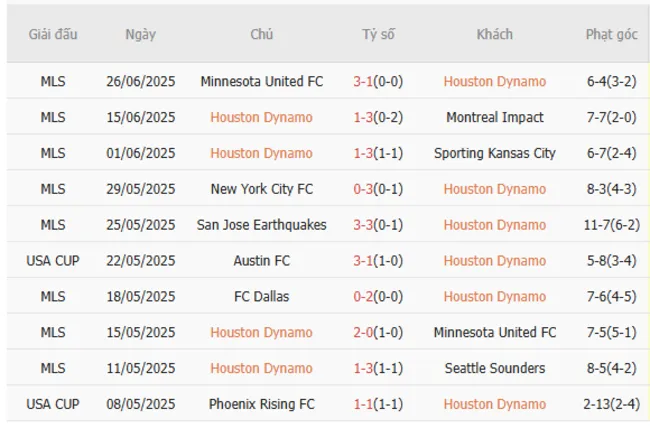The height and width of the screenshot is (428, 650).
Task: Select the 'Giải đấu' column header
Action: click(x=53, y=34)
